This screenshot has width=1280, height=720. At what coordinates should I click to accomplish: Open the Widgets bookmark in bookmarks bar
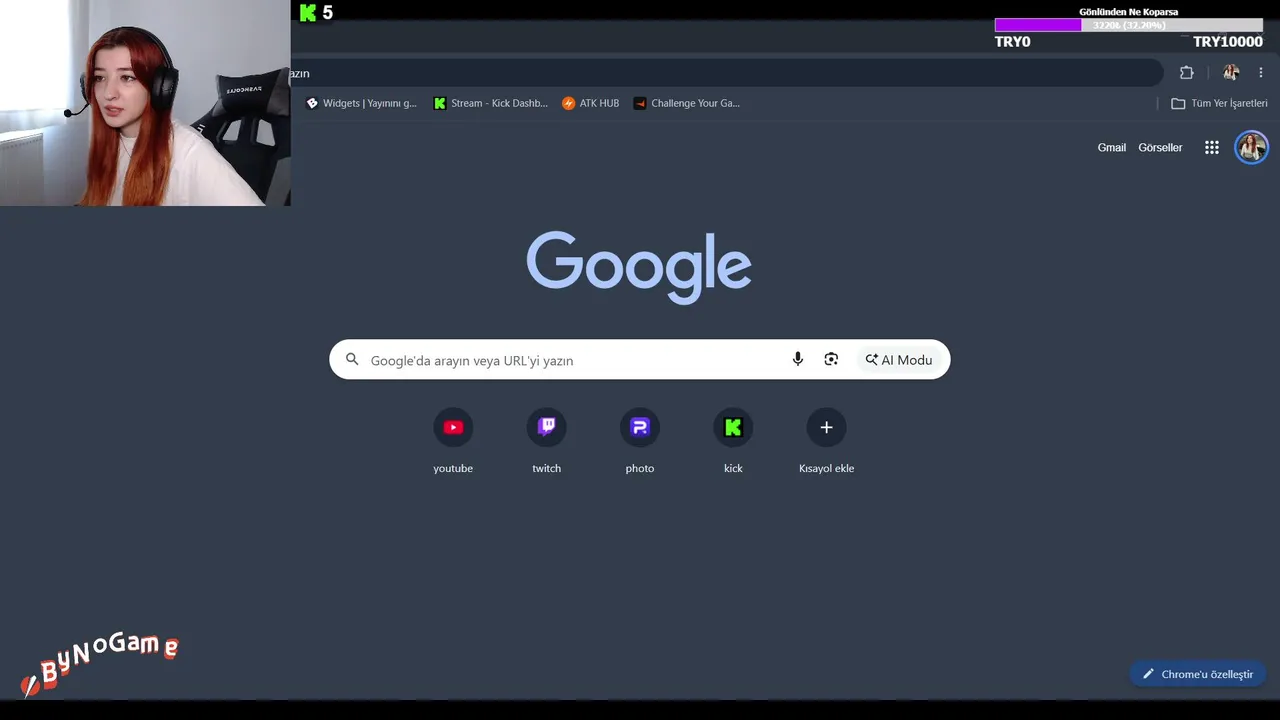pyautogui.click(x=361, y=103)
